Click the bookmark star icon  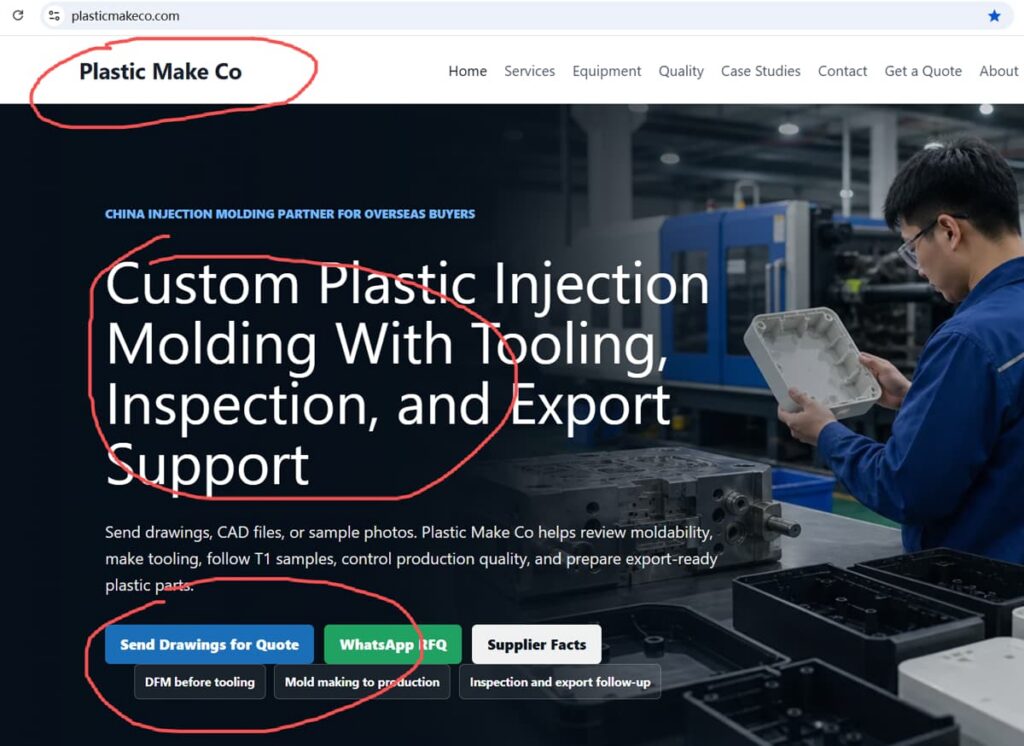pos(994,16)
